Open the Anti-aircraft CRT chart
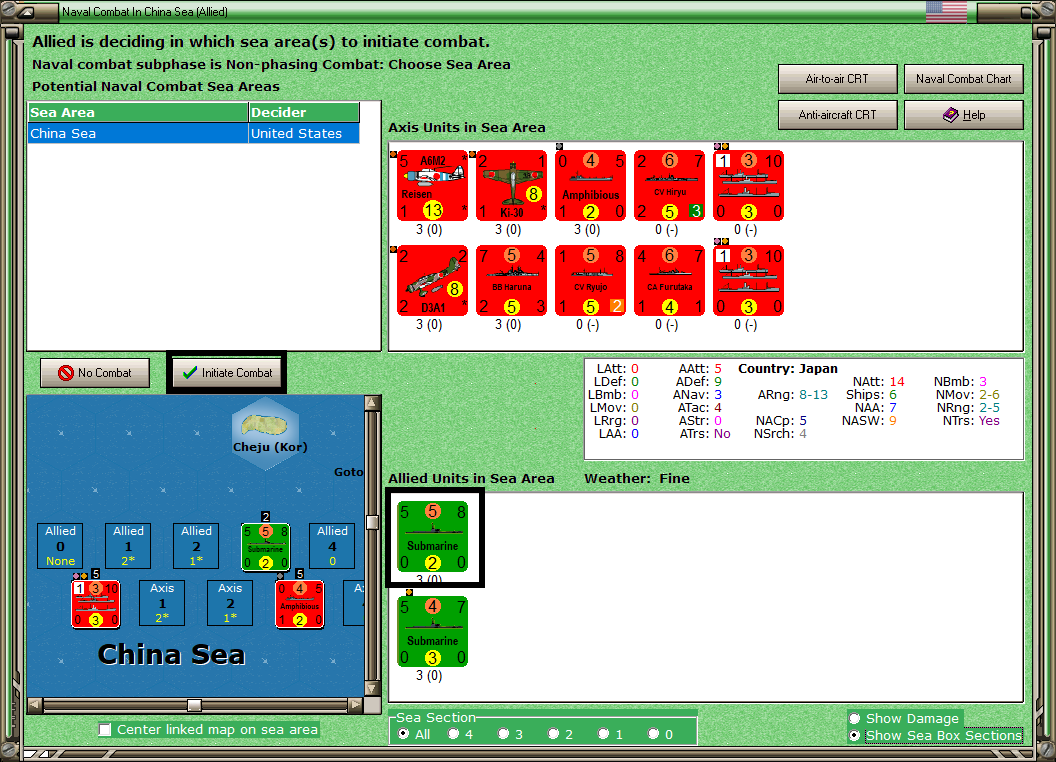Screen dimensions: 1056x762 point(837,115)
